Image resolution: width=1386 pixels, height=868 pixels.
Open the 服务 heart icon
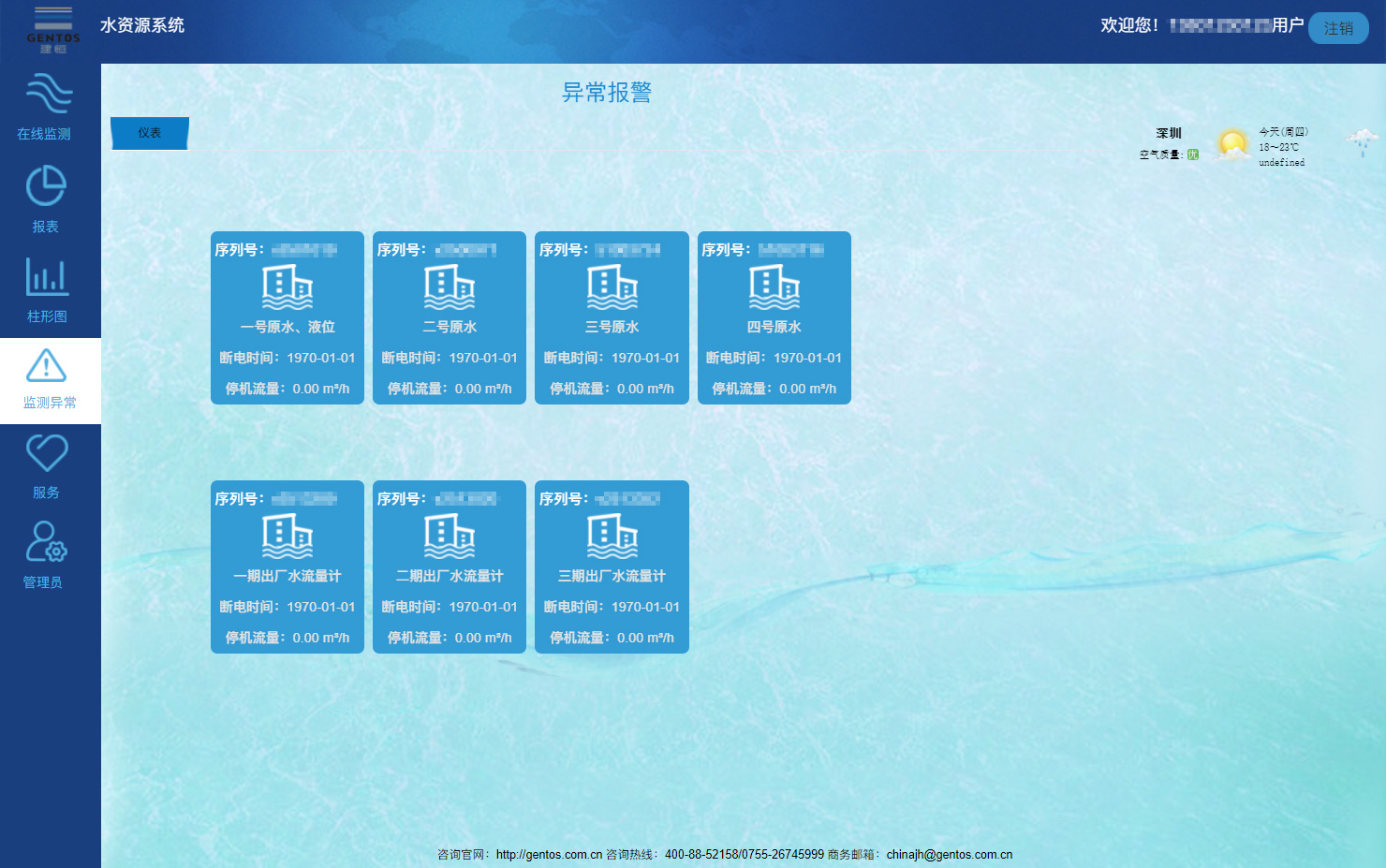(x=46, y=453)
